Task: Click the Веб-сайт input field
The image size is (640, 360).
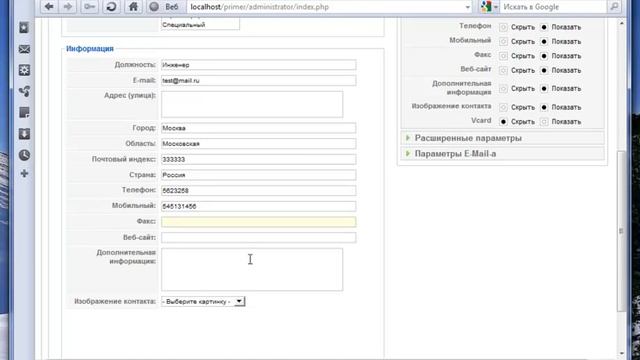Action: (x=258, y=238)
